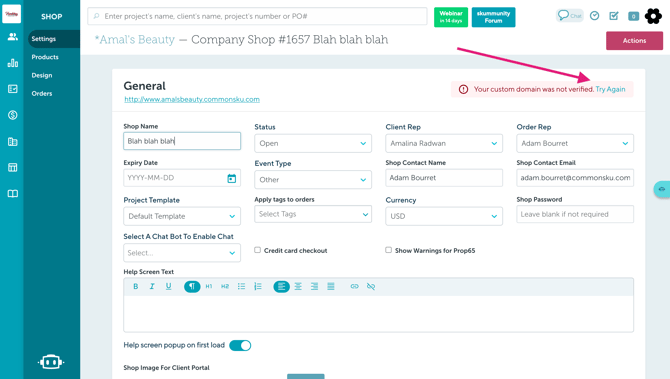Click the side floating tab icon at right edge

tap(662, 189)
